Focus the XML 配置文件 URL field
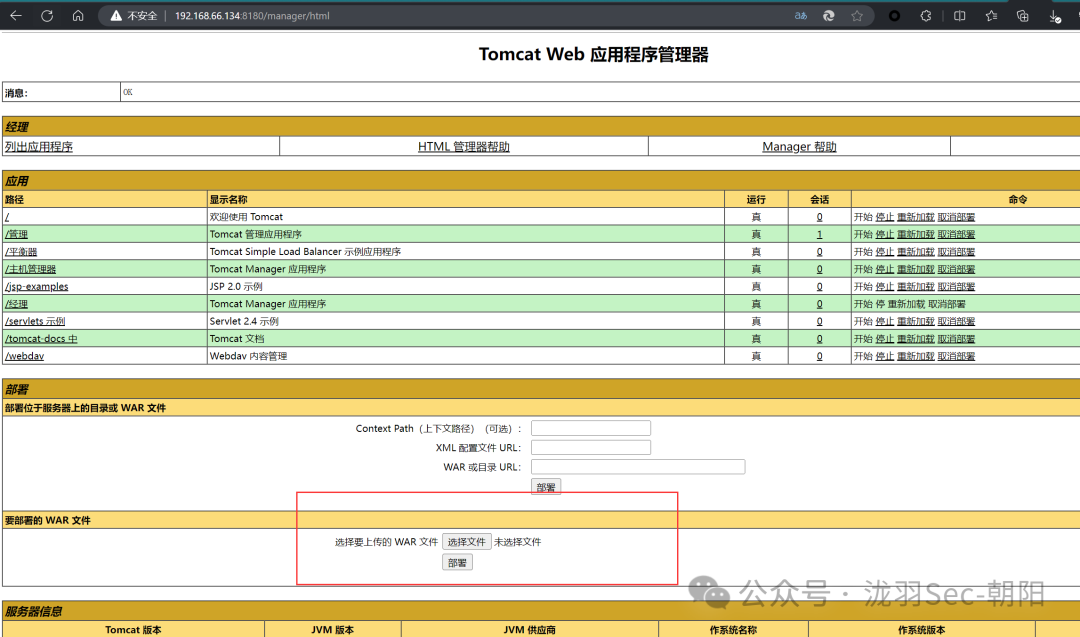The height and width of the screenshot is (637, 1080). tap(591, 448)
